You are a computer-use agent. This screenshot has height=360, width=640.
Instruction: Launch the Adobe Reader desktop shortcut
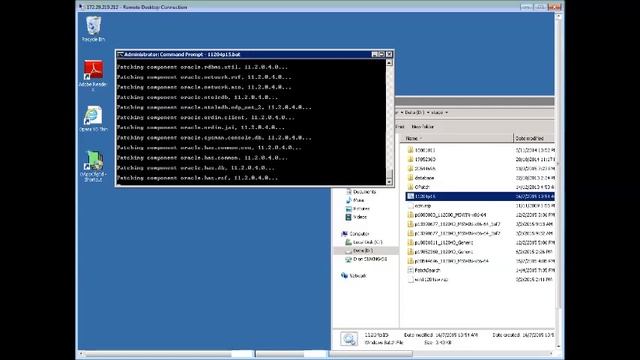(93, 75)
